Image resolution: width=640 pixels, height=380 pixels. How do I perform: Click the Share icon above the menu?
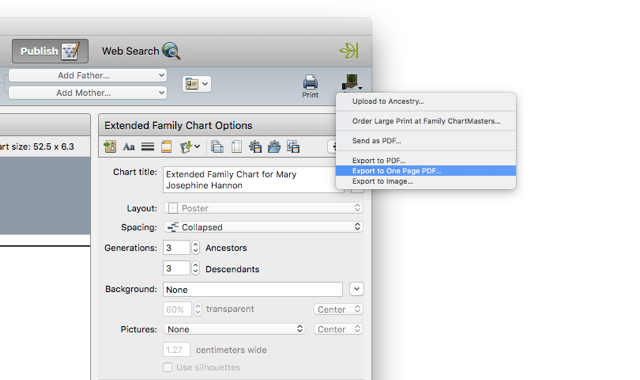[351, 82]
